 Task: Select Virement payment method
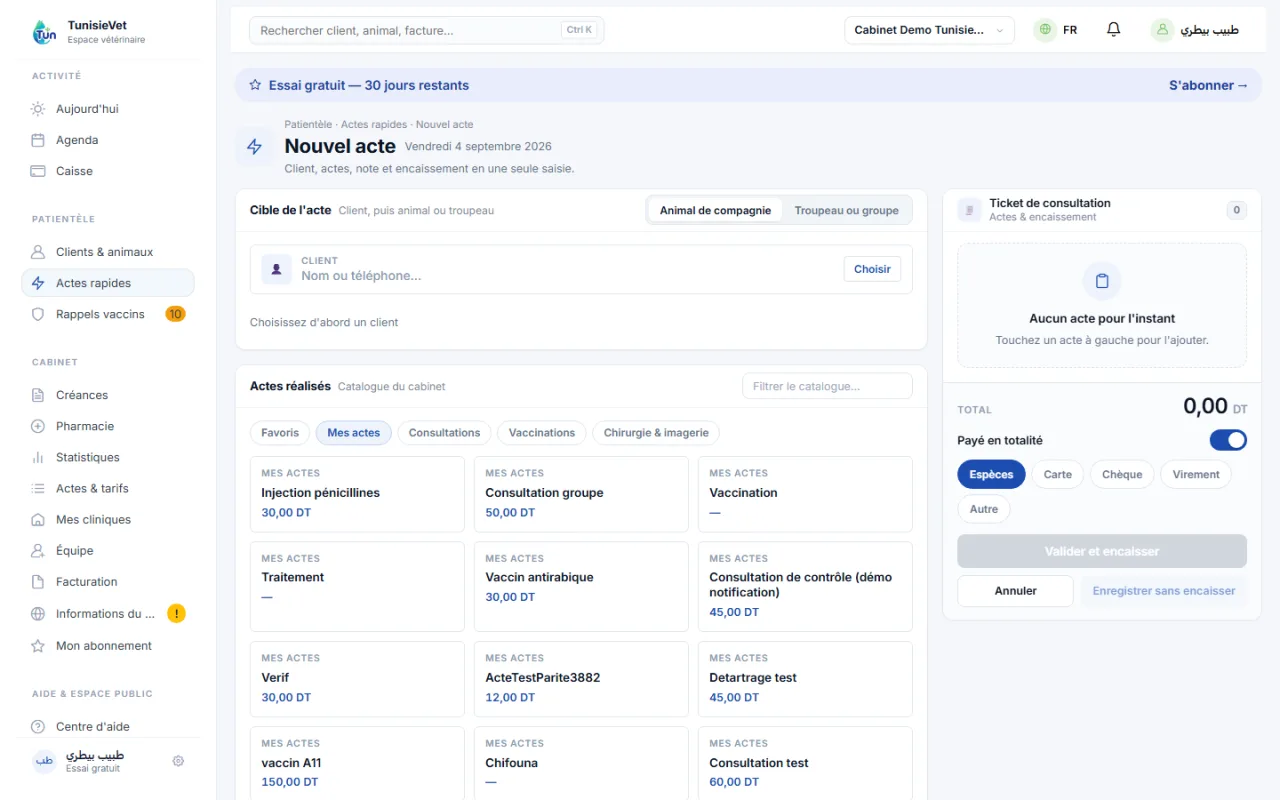tap(1196, 475)
